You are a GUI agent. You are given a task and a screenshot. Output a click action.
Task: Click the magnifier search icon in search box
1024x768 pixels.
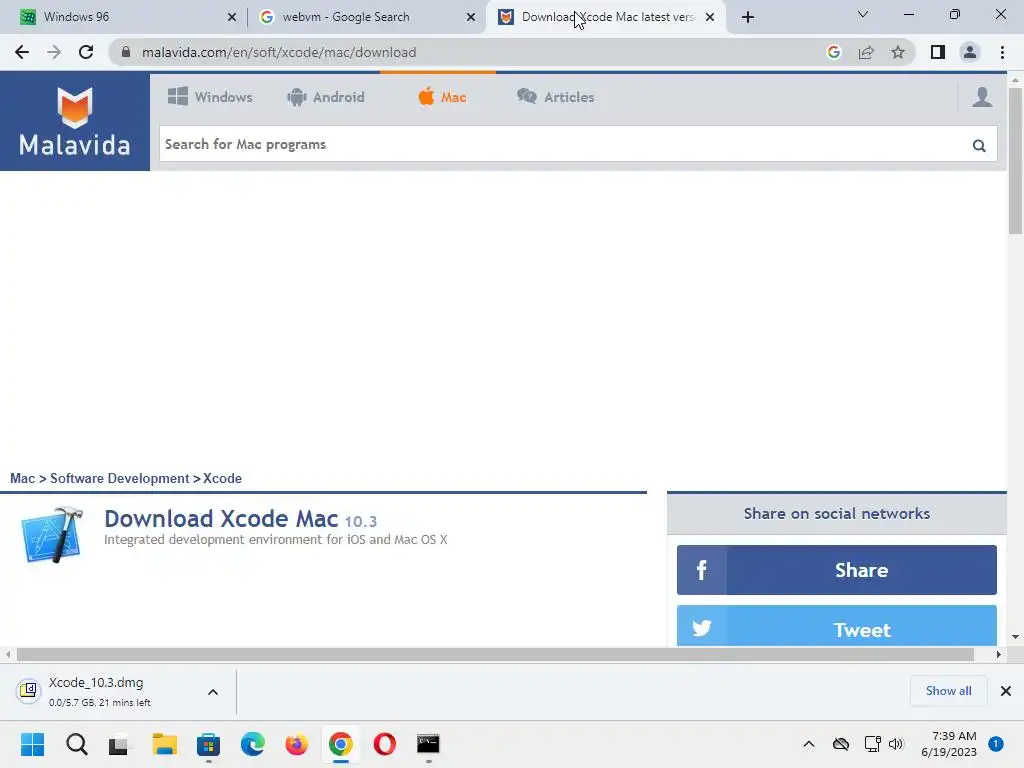tap(978, 145)
